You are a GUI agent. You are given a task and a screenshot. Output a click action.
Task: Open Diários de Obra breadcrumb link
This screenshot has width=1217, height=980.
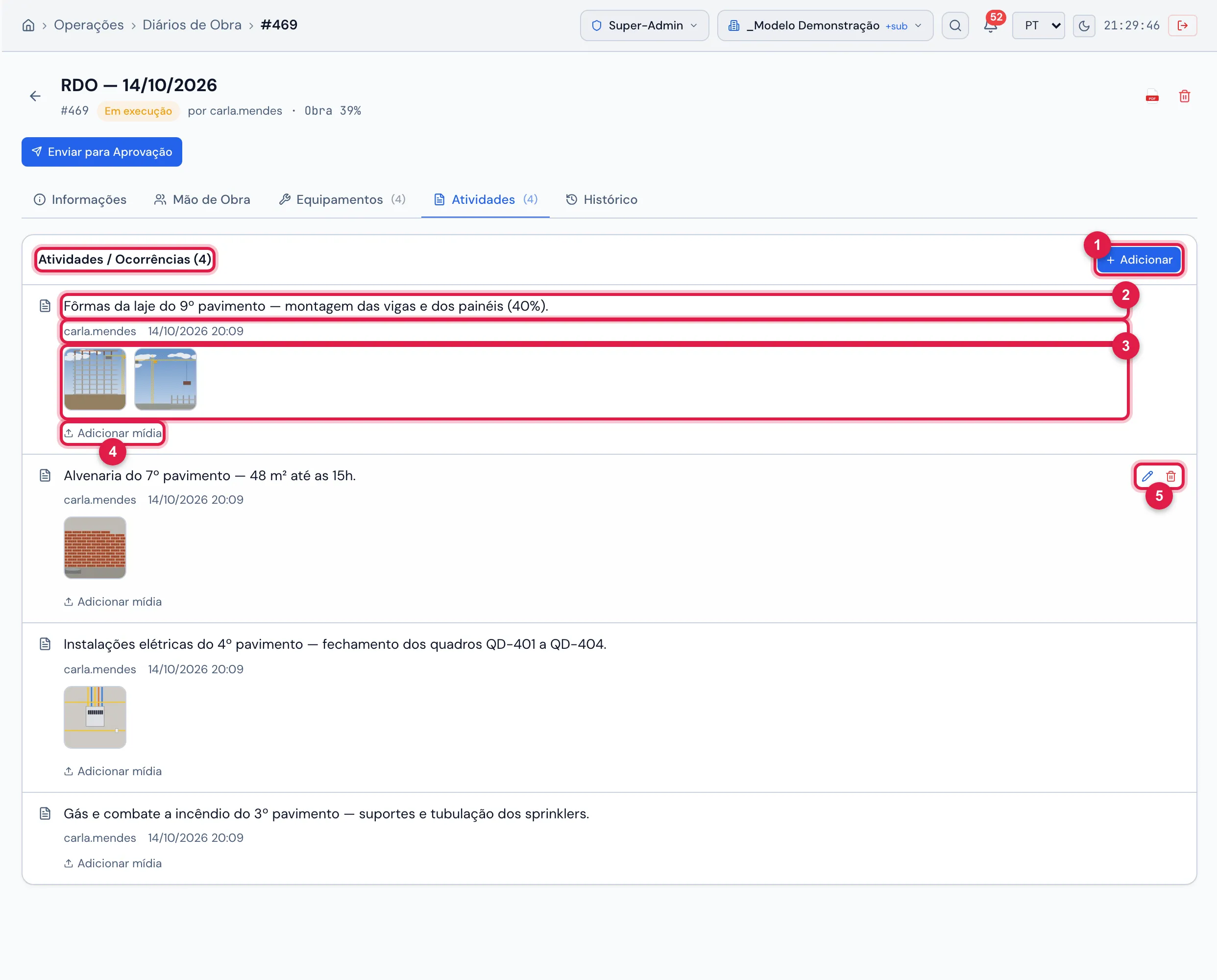coord(192,25)
